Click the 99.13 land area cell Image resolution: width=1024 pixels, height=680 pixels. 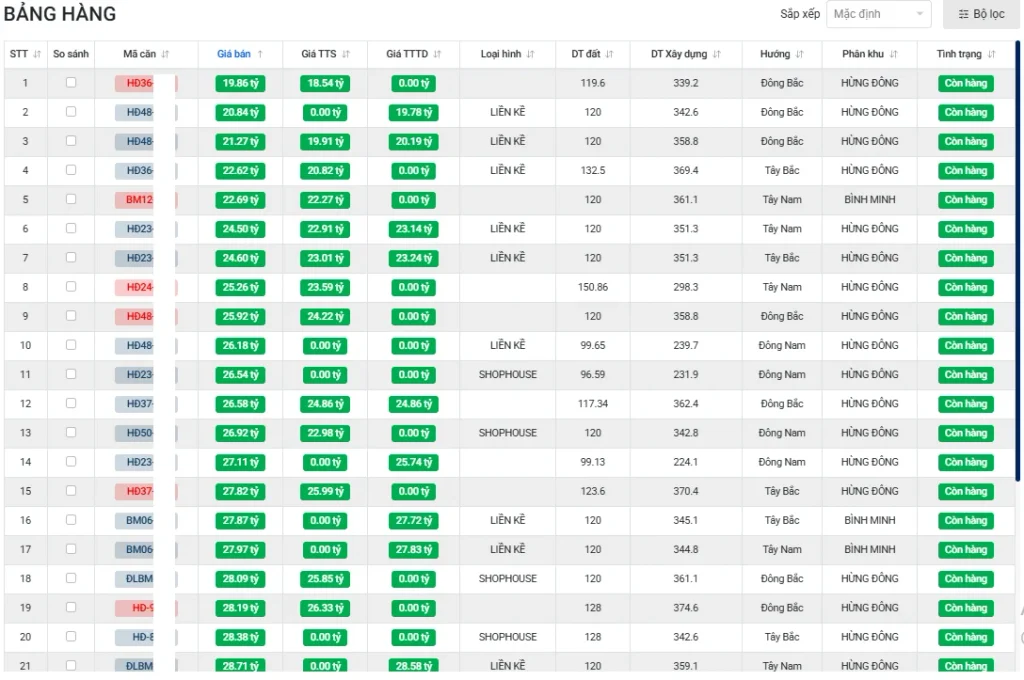[x=593, y=462]
